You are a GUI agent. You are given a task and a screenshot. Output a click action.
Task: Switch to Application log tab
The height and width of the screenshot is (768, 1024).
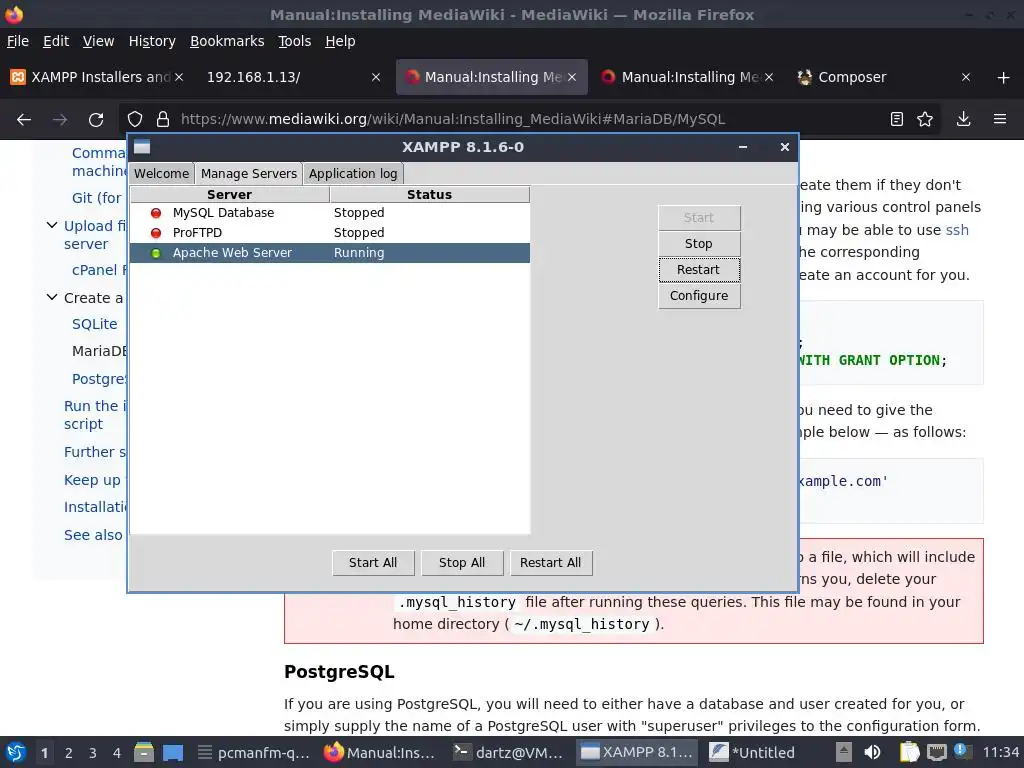coord(353,174)
